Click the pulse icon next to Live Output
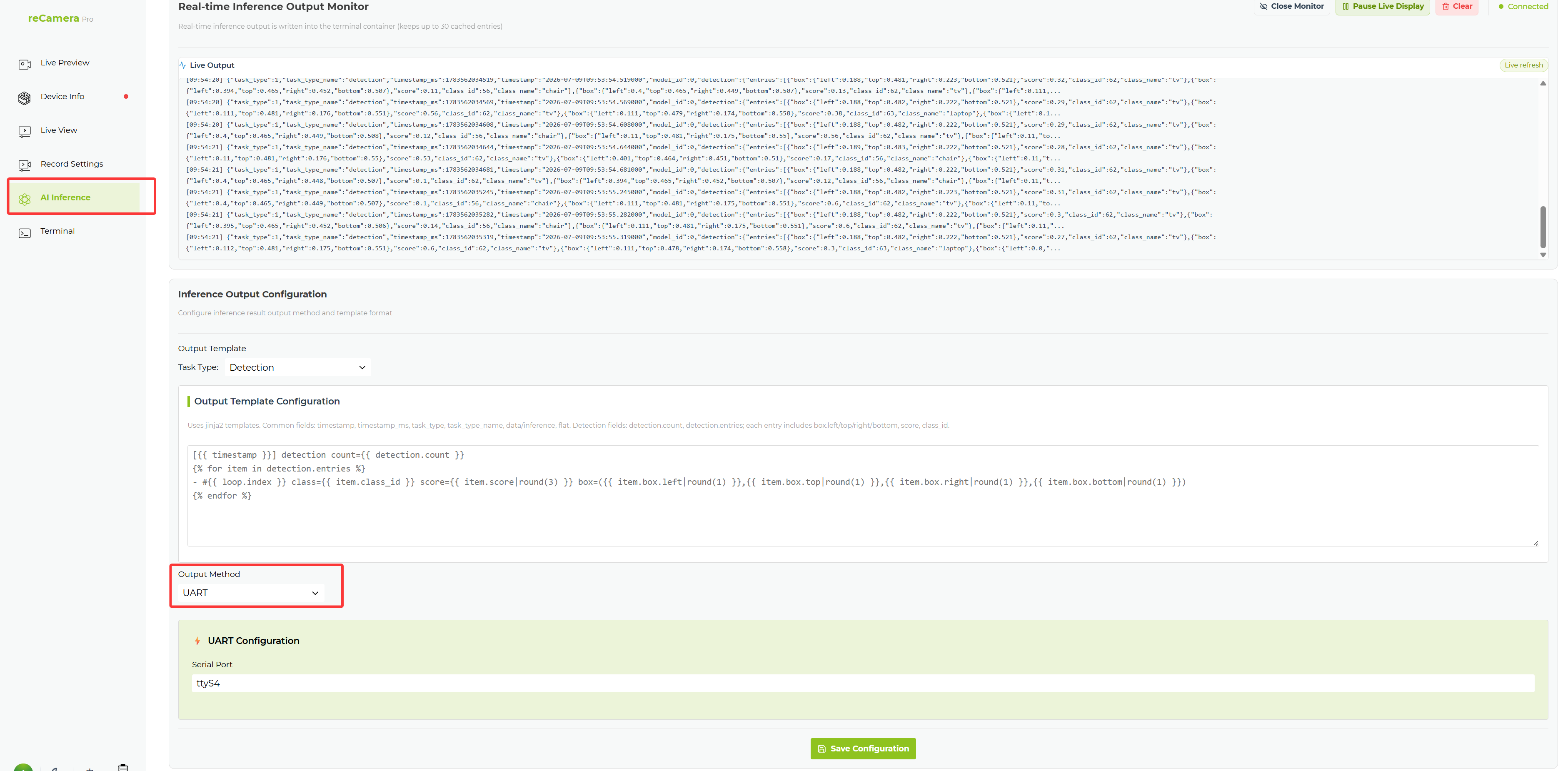The width and height of the screenshot is (1568, 771). (182, 65)
